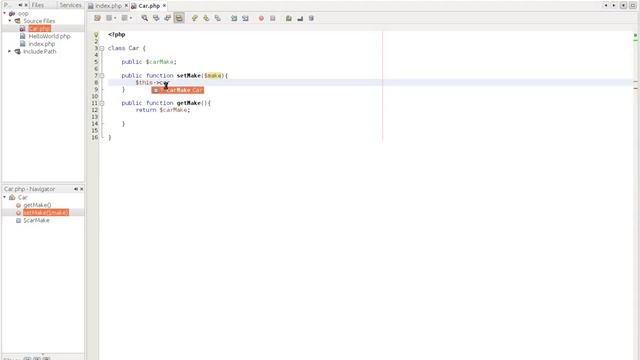
Task: Click the error stripe mark near line 8
Action: 636,82
